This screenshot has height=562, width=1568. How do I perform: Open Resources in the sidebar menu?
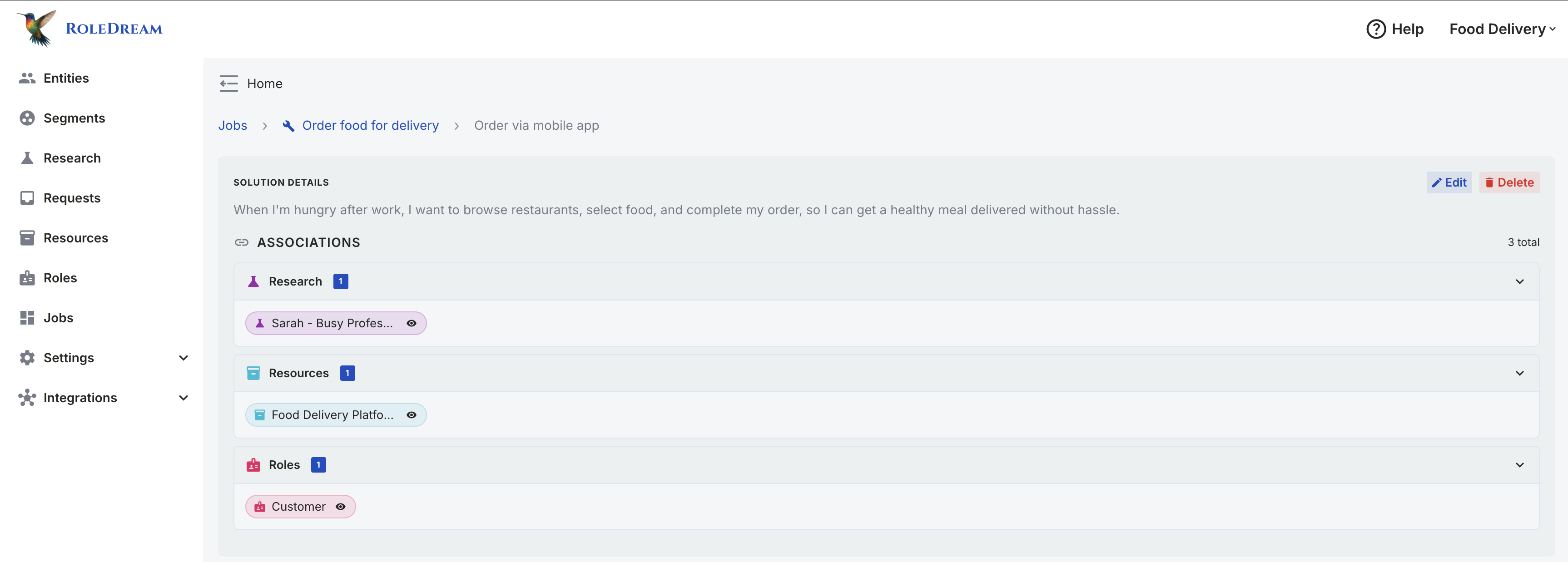75,238
